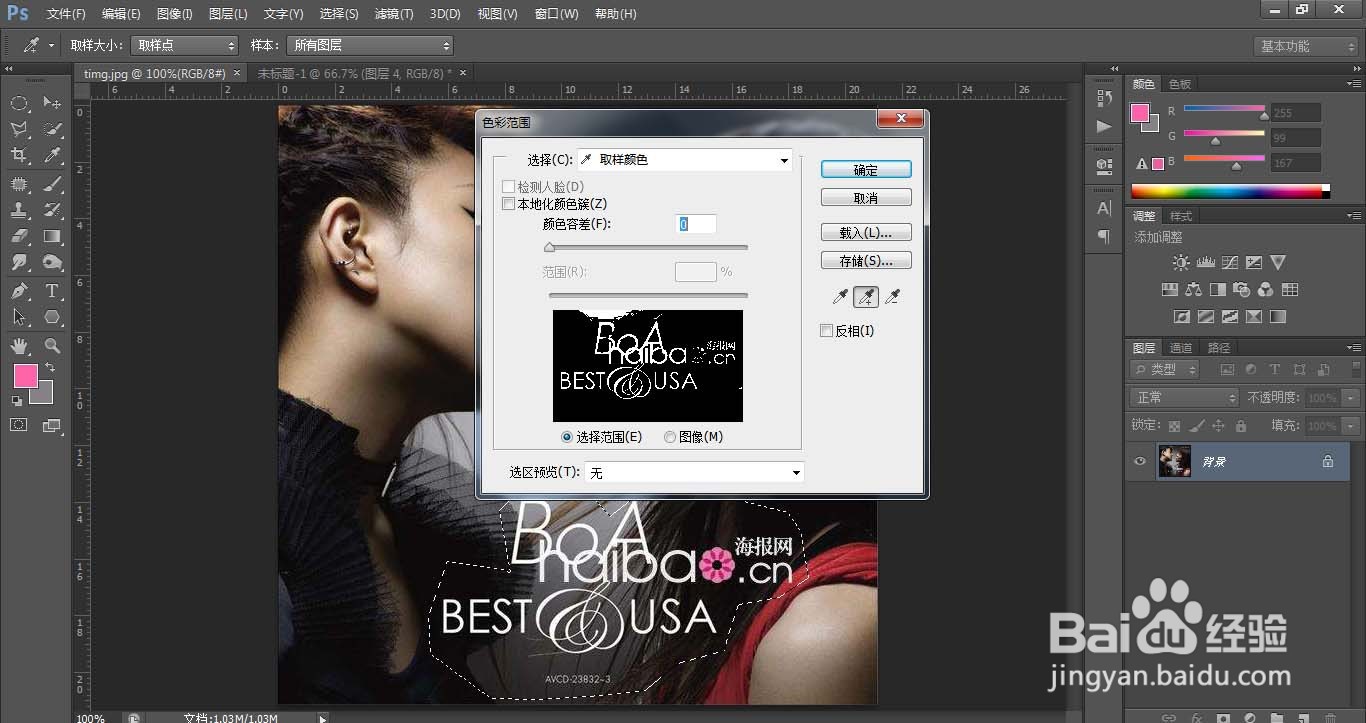The image size is (1366, 723).
Task: Click the foreground color swatch in toolbox
Action: pos(26,376)
